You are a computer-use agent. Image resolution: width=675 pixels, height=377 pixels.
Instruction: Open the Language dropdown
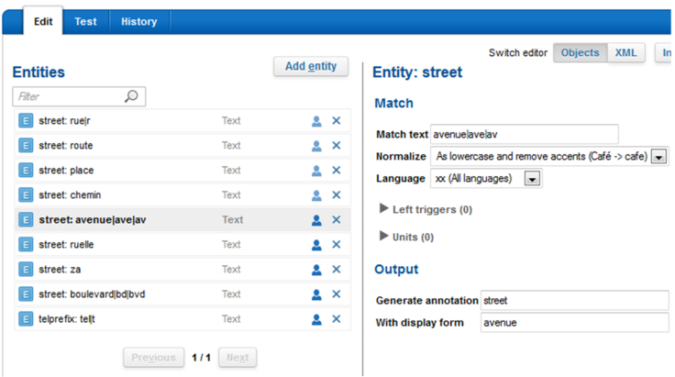[x=532, y=179]
